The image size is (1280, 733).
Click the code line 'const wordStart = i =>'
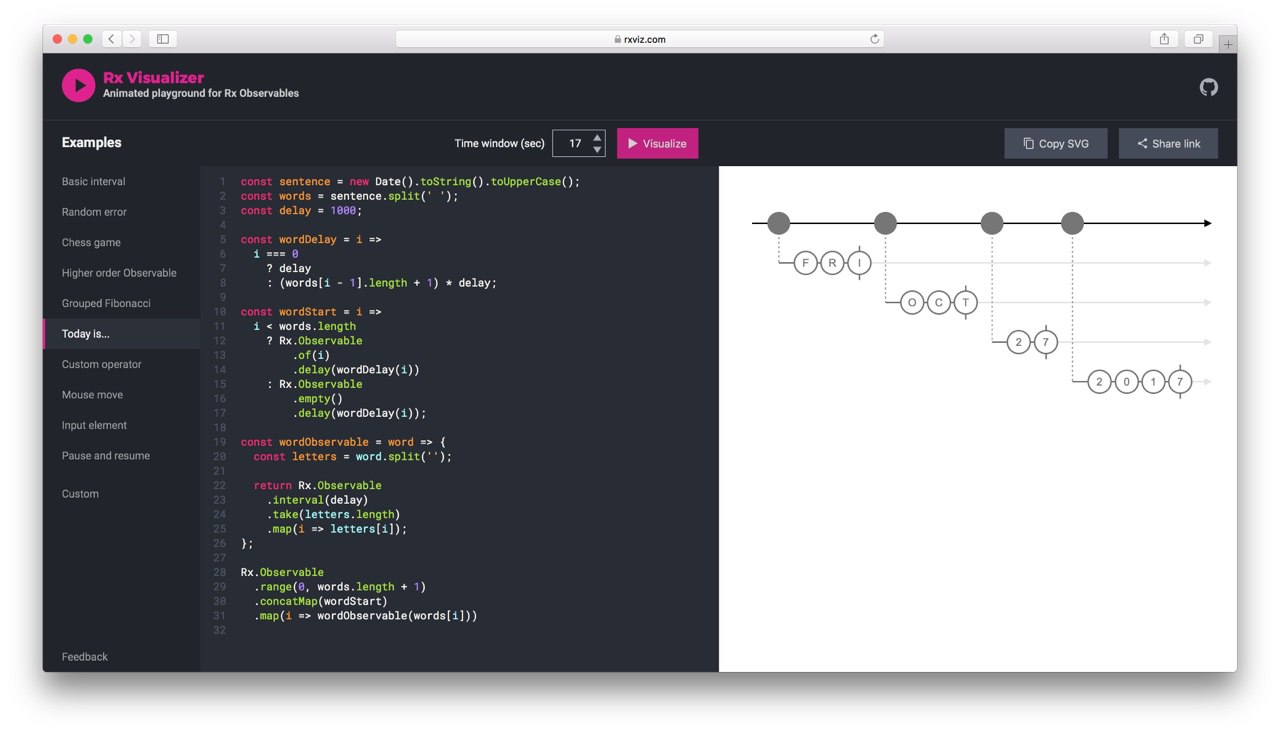pyautogui.click(x=311, y=312)
